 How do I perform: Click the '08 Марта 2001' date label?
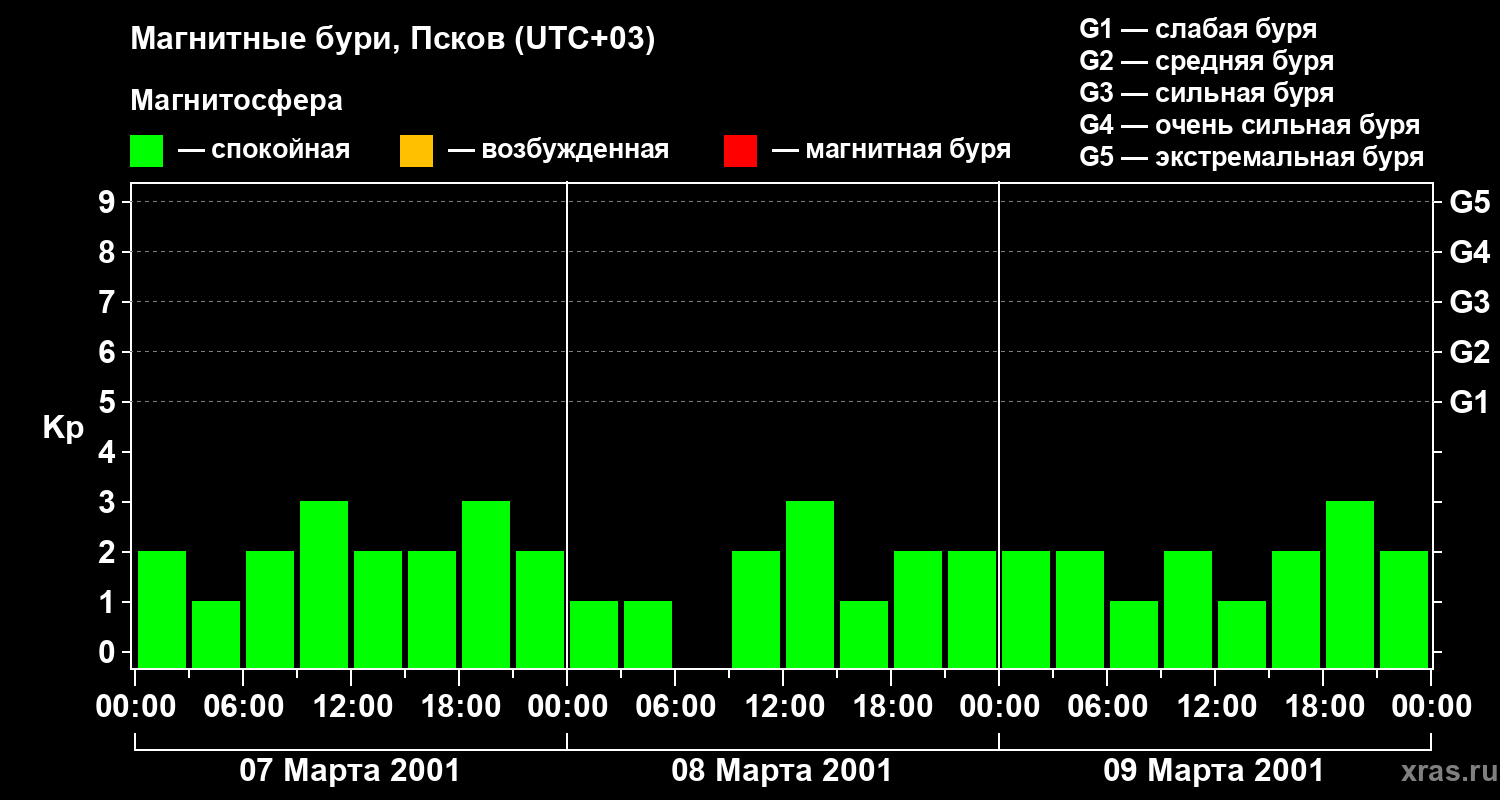pyautogui.click(x=782, y=771)
